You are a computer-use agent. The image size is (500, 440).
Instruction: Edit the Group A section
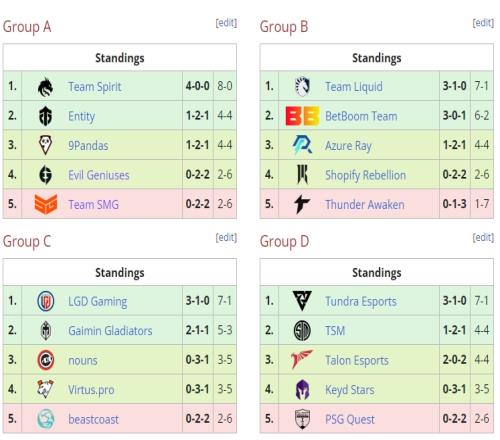226,23
